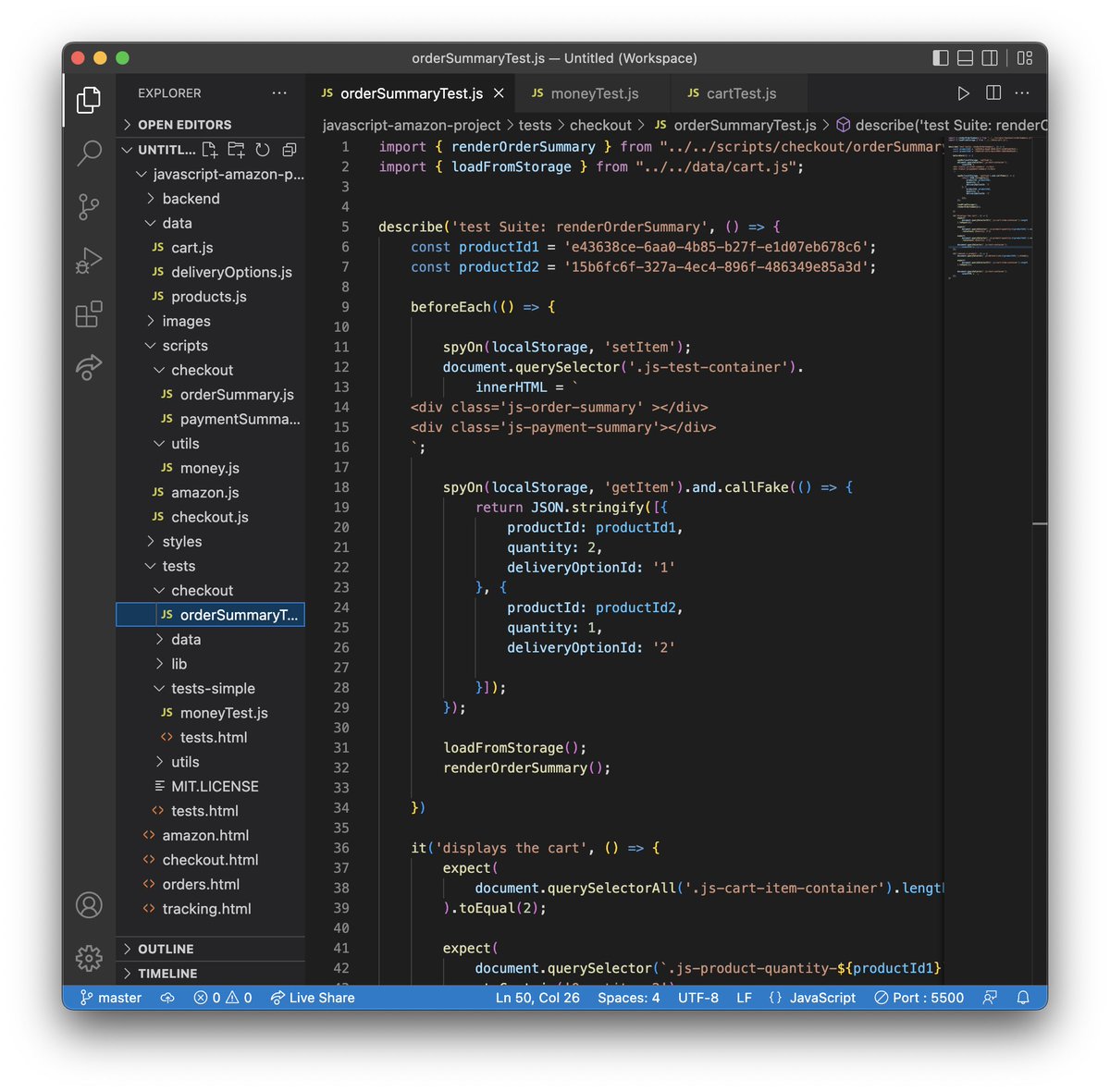This screenshot has height=1092, width=1110.
Task: Expand the Outline section
Action: tap(211, 950)
